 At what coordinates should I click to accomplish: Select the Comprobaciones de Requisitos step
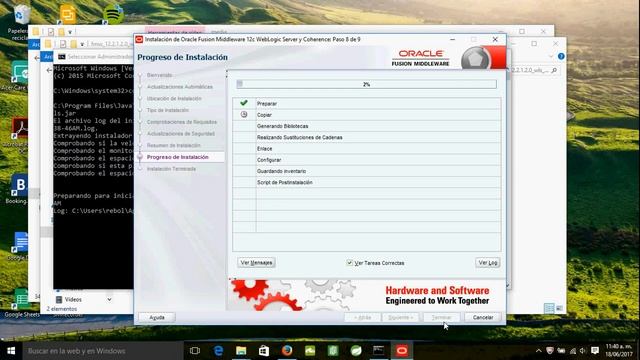tap(182, 122)
